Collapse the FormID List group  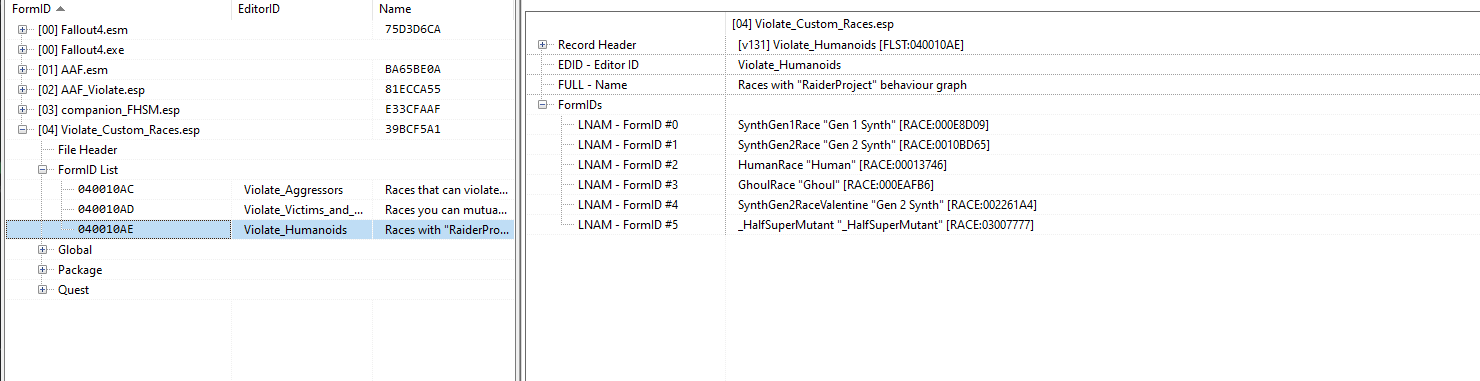[x=43, y=169]
